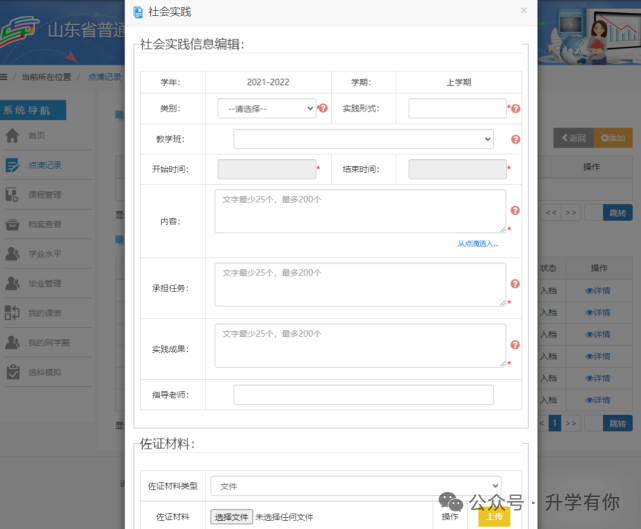Open the 类别 请选择 dropdown
Screen dimensions: 641x529
coord(267,108)
